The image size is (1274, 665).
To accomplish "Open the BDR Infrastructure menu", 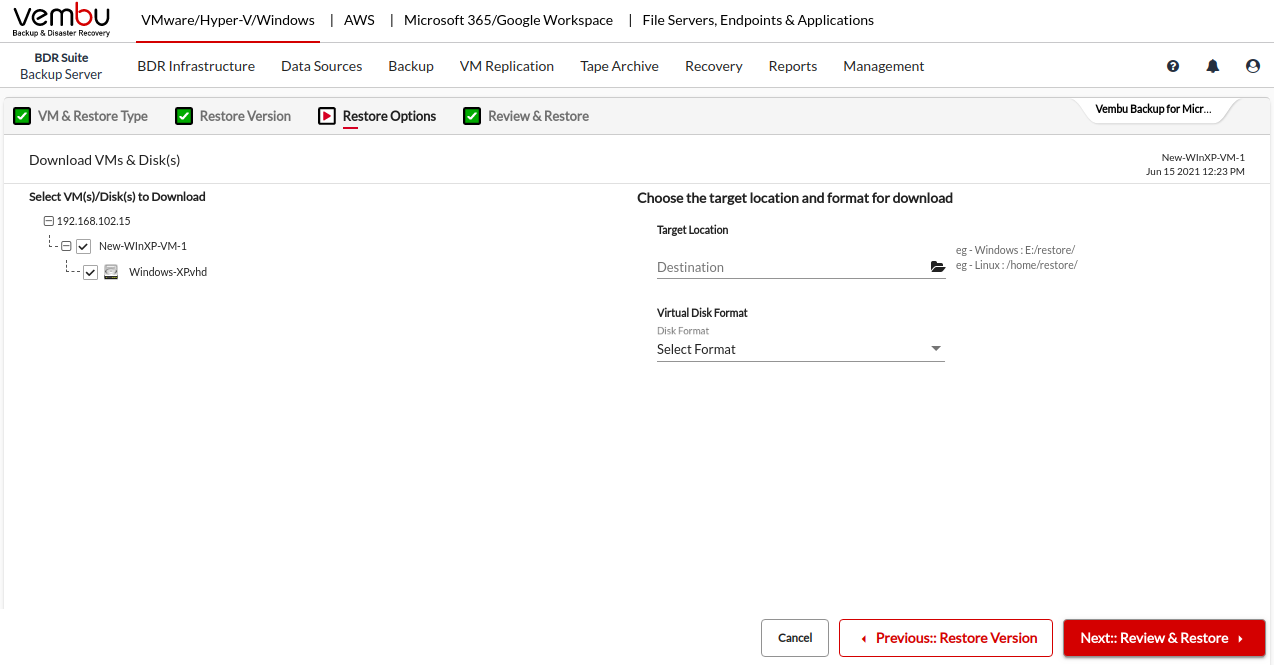I will [x=196, y=66].
